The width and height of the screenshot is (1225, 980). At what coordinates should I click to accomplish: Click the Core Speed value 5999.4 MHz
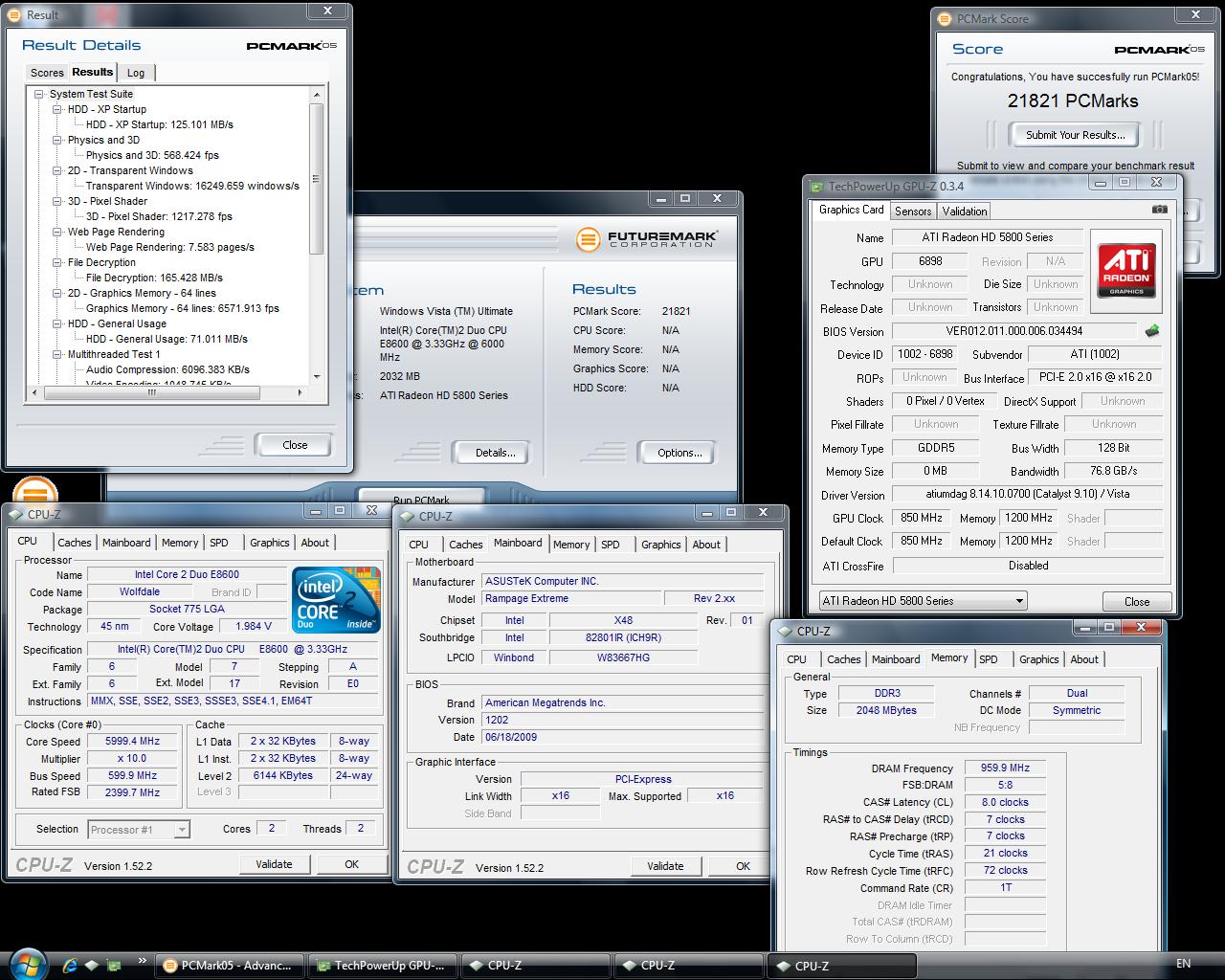[x=132, y=741]
